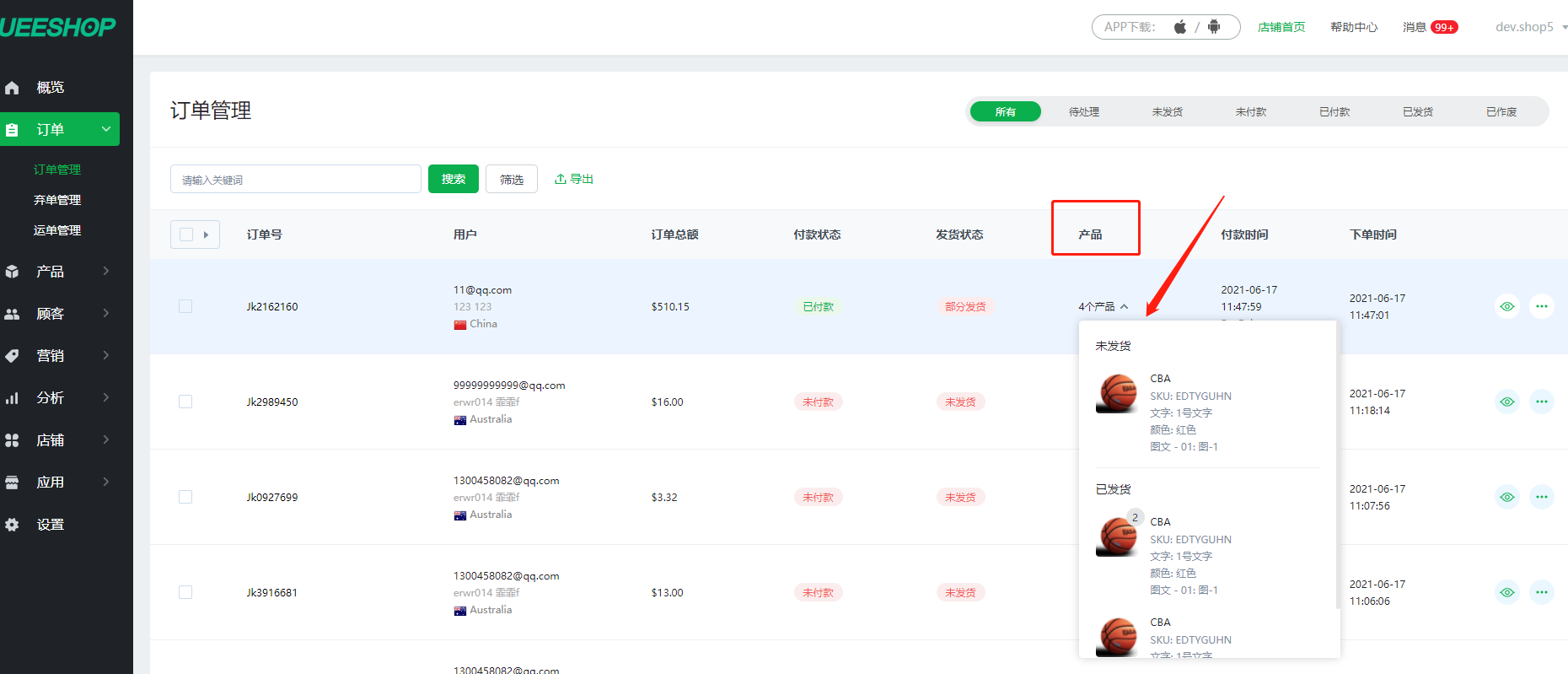
Task: Click the 导出 export link
Action: click(574, 179)
